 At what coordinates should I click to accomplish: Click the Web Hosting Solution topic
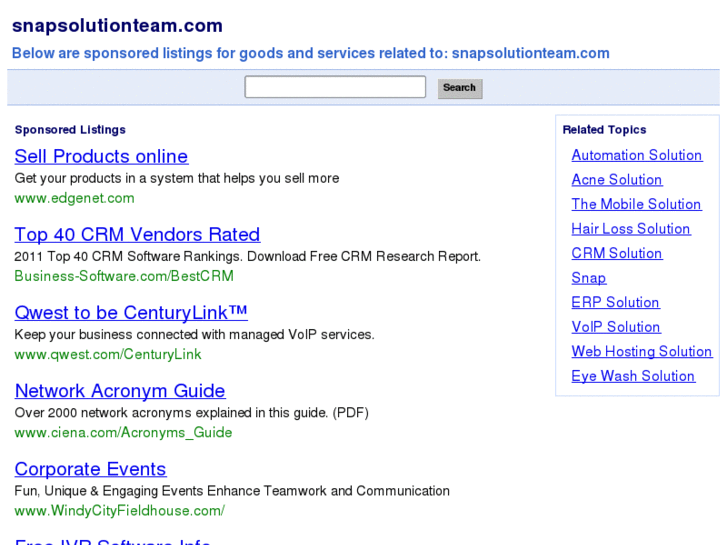pos(642,351)
